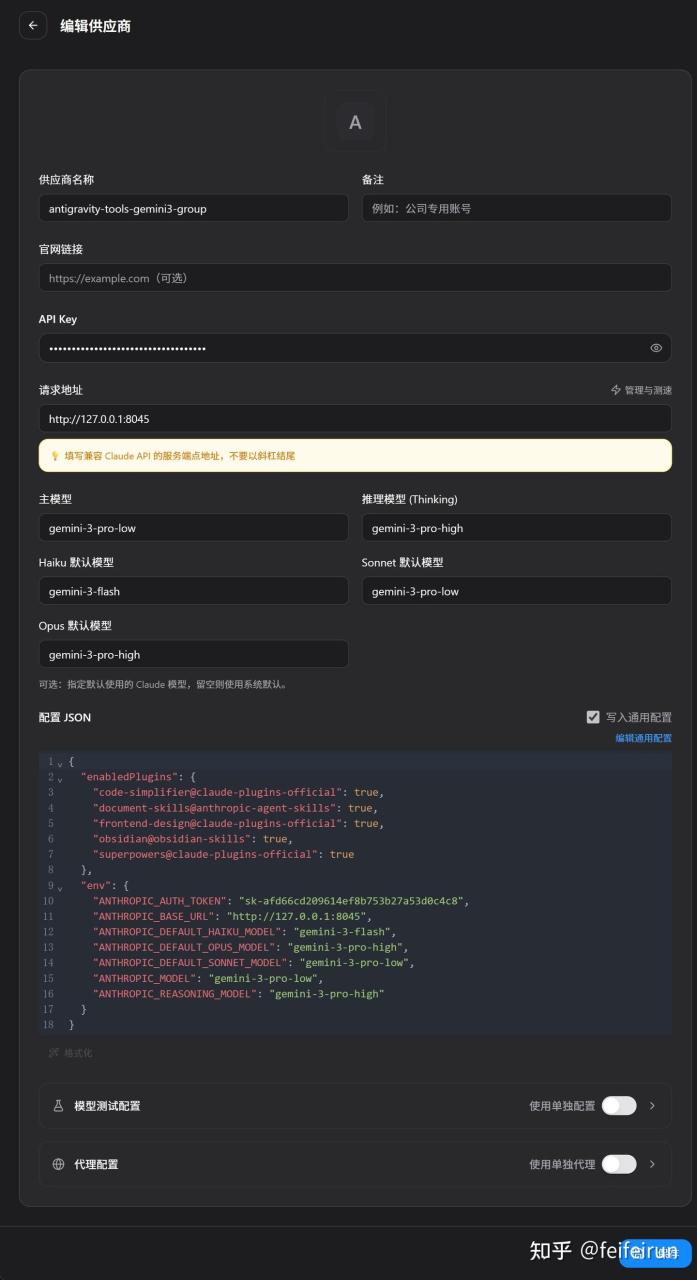Open the 编辑通用配置 link
Image resolution: width=697 pixels, height=1280 pixels.
(643, 738)
